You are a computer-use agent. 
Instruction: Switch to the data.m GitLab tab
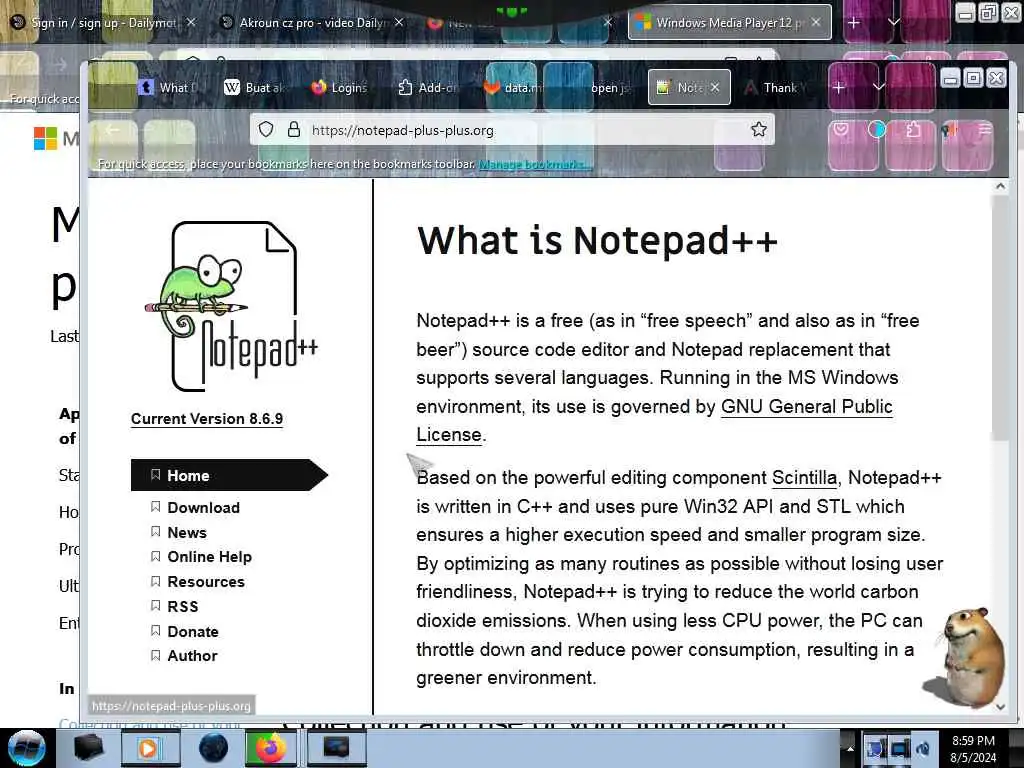click(513, 87)
